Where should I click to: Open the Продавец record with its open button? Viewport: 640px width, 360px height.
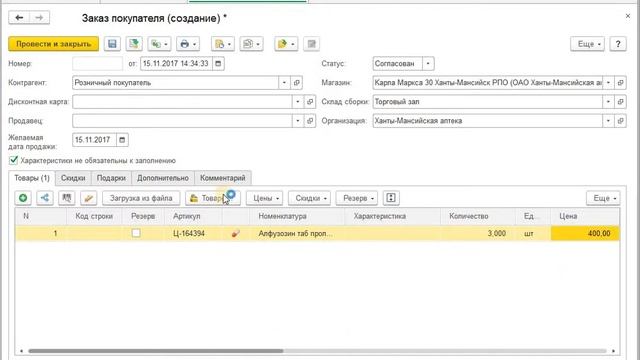(x=310, y=121)
